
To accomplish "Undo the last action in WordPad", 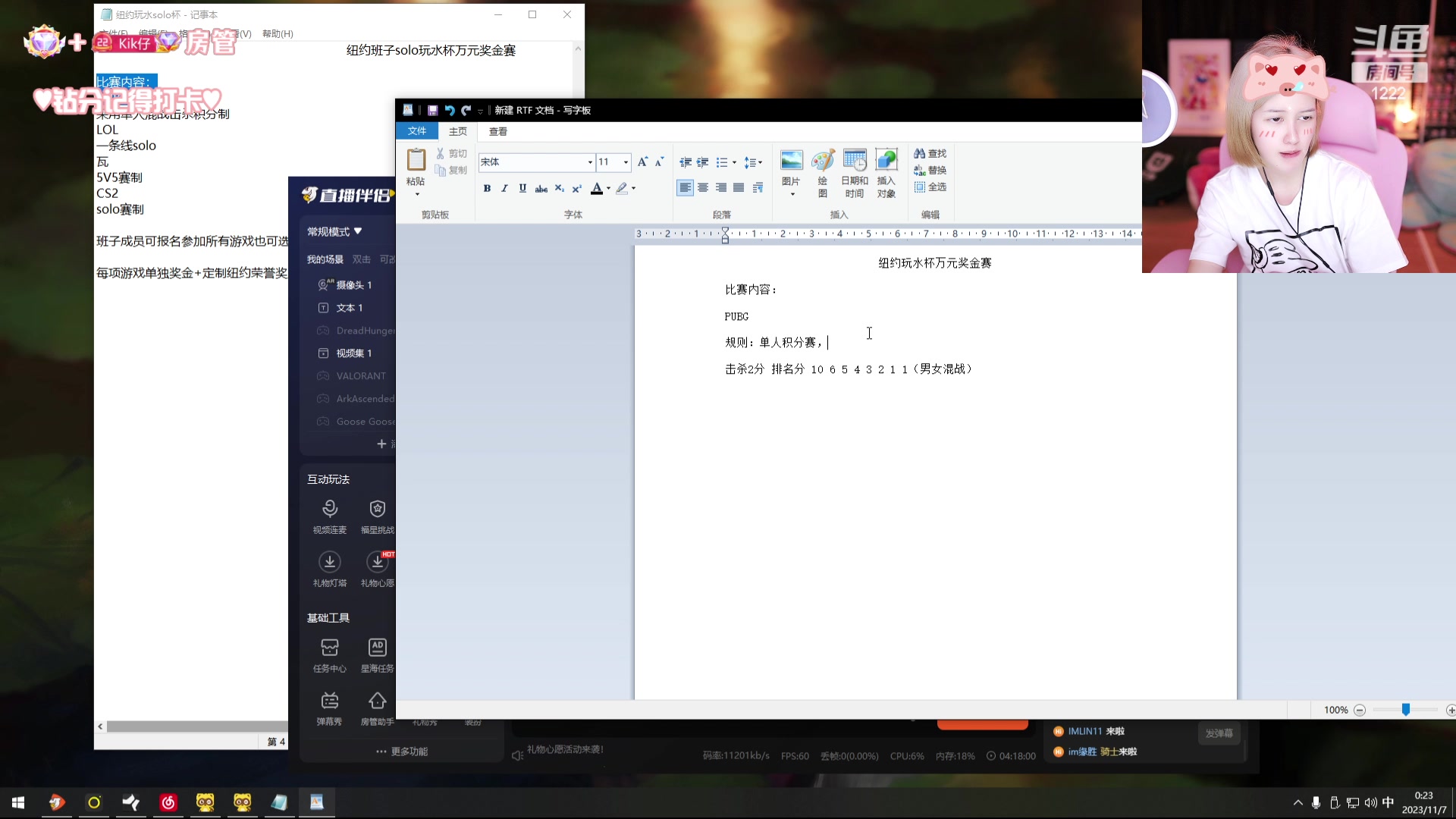I will [x=449, y=111].
